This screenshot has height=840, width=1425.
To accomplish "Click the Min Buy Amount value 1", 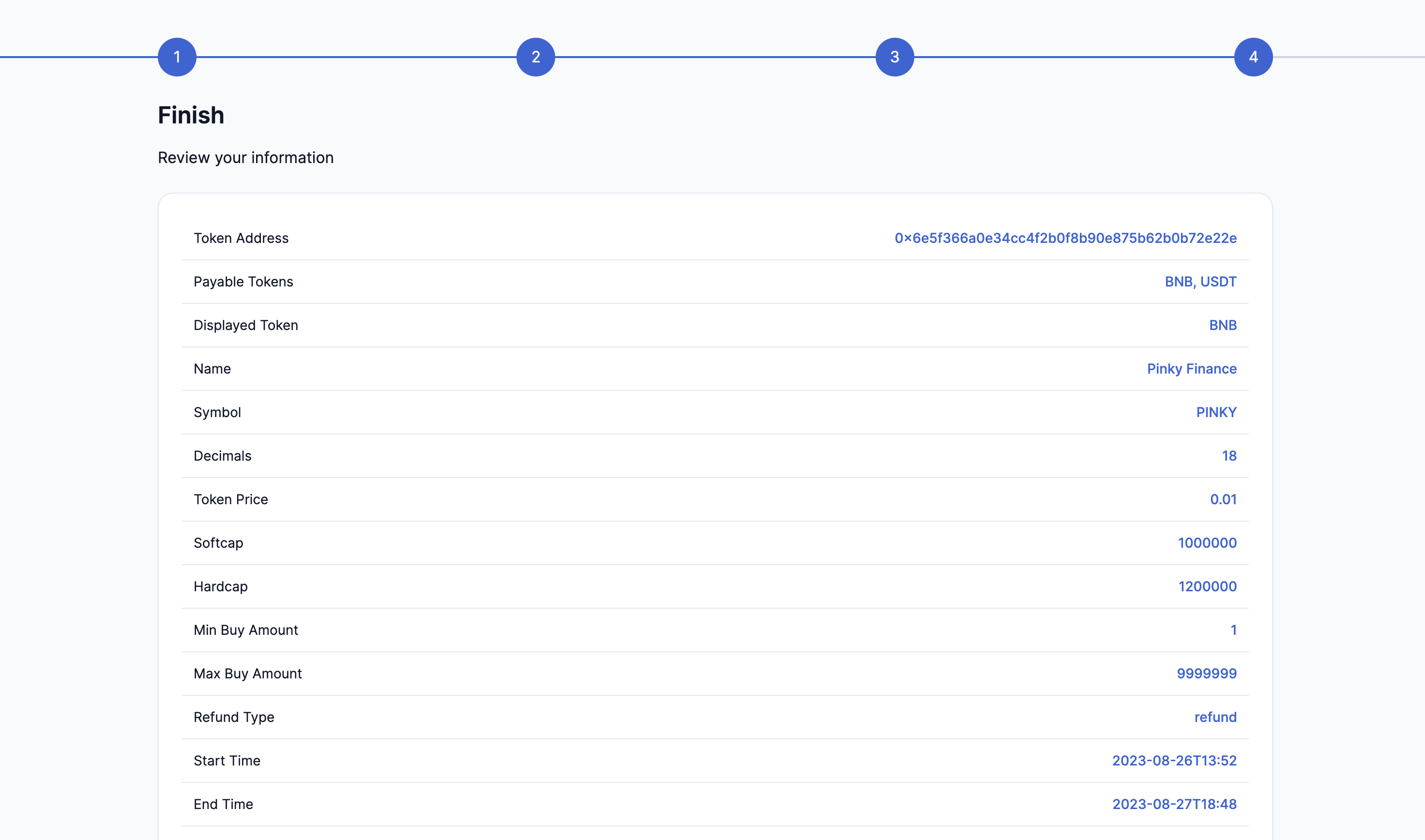I will pos(1233,630).
